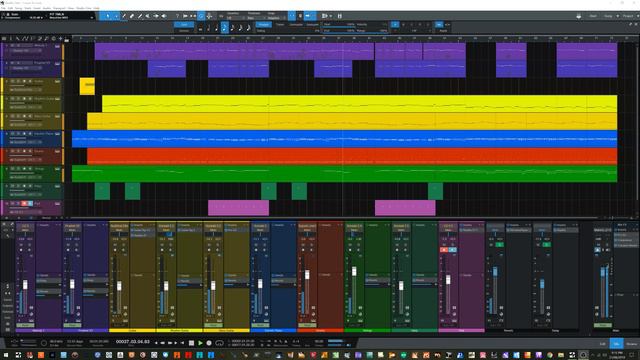Select the first pink Pad clip
Image resolution: width=640 pixels, height=360 pixels.
point(238,208)
